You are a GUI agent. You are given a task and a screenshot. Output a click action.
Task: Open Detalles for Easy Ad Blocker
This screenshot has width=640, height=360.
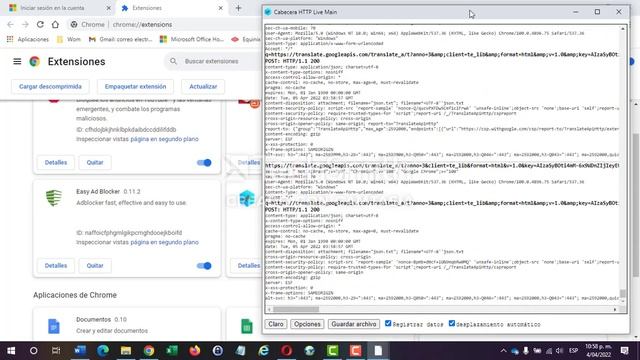[x=56, y=266]
